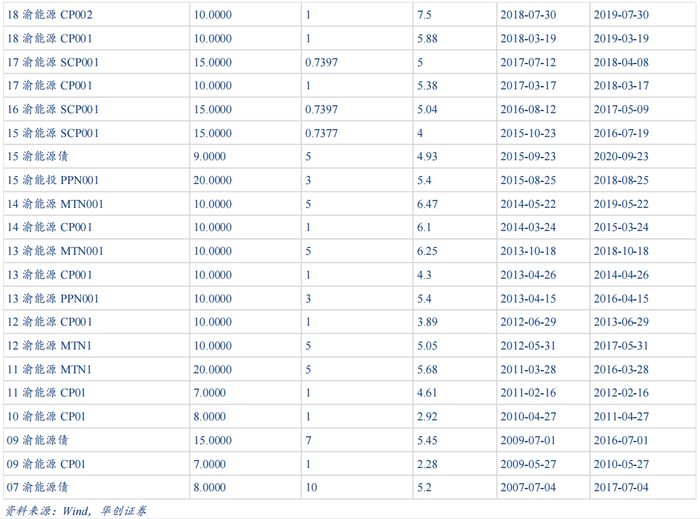Select the bond name 10渝能源CP01
This screenshot has width=700, height=519.
click(x=46, y=416)
